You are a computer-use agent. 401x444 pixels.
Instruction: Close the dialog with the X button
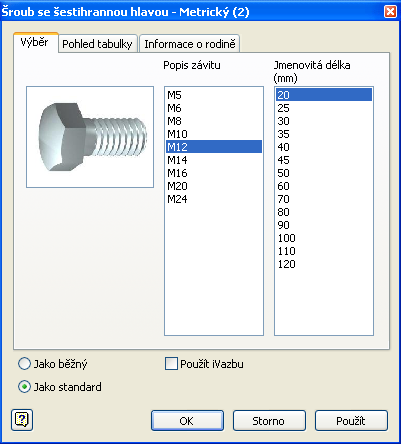click(x=390, y=12)
